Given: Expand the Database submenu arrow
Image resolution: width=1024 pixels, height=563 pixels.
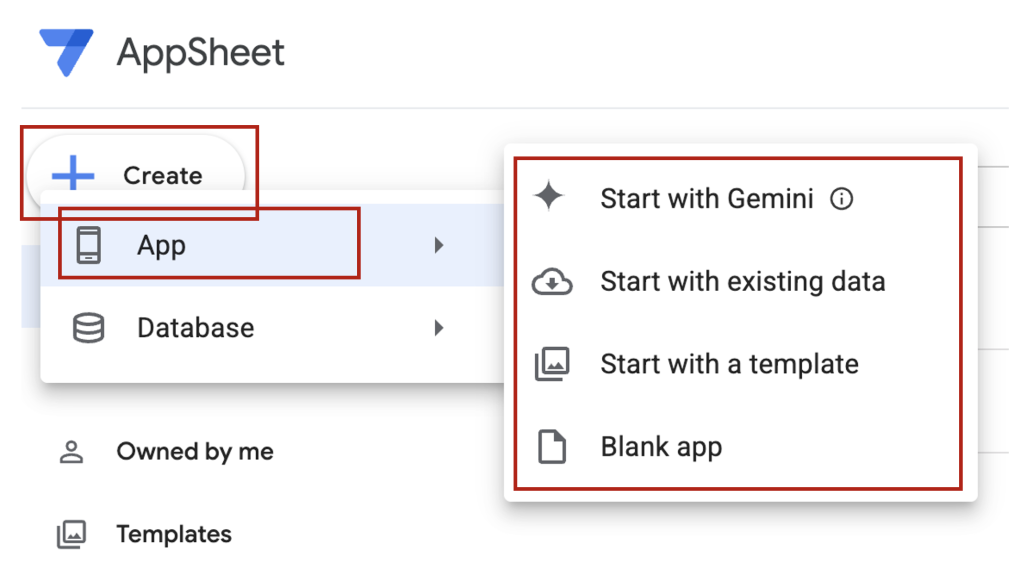Looking at the screenshot, I should (439, 328).
